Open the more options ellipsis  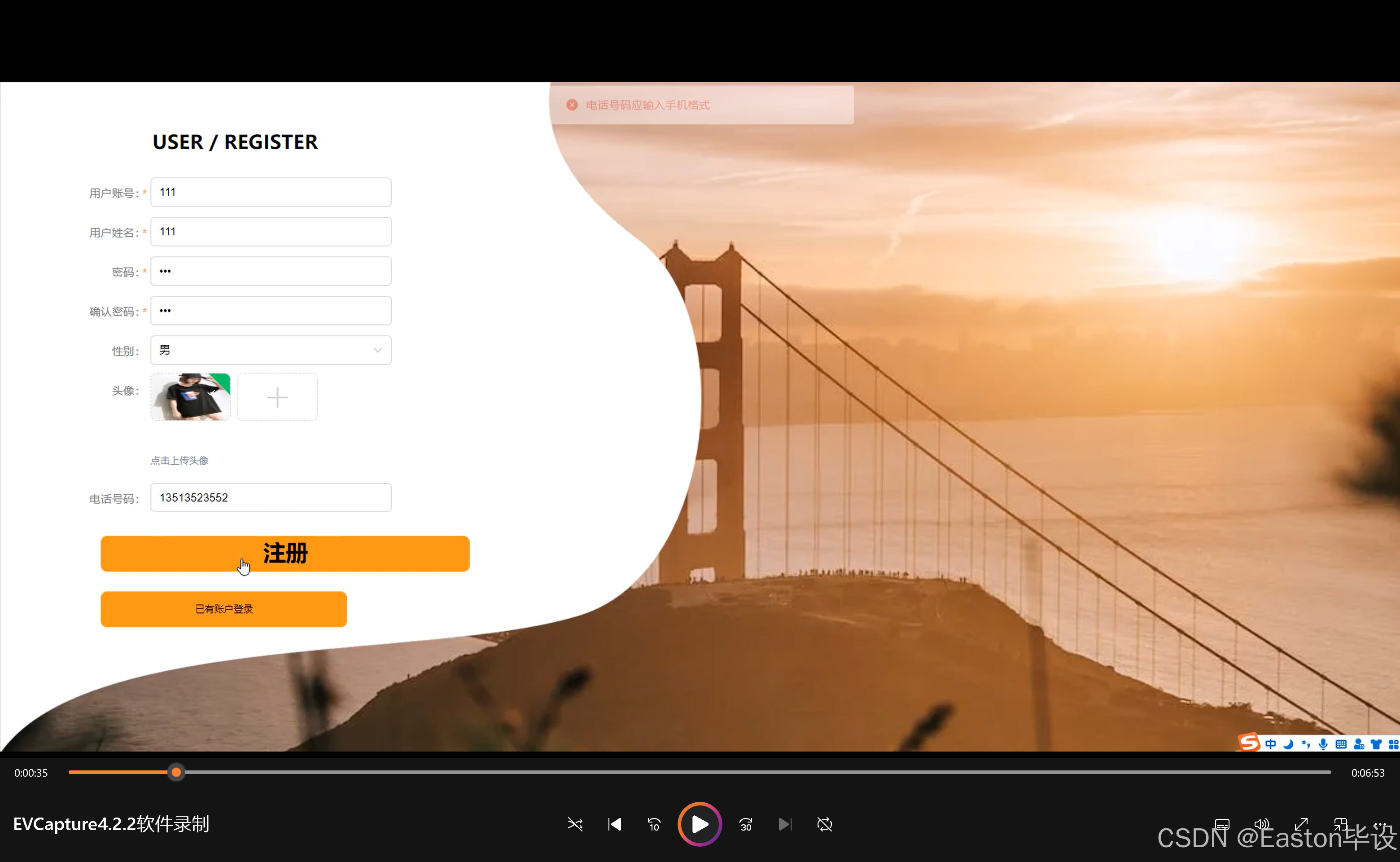tap(1379, 823)
